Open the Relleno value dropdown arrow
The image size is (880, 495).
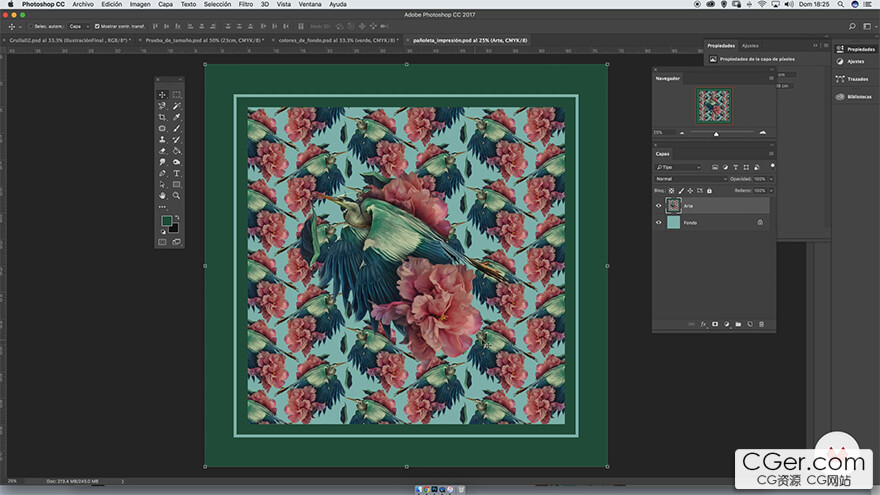pyautogui.click(x=771, y=191)
